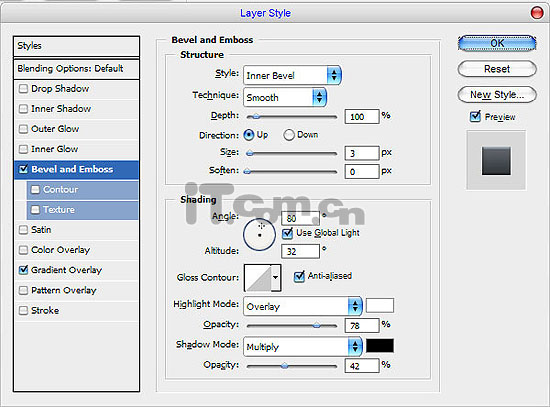Viewport: 550px width, 407px height.
Task: Enable the Texture sub-option checkbox
Action: 35,209
